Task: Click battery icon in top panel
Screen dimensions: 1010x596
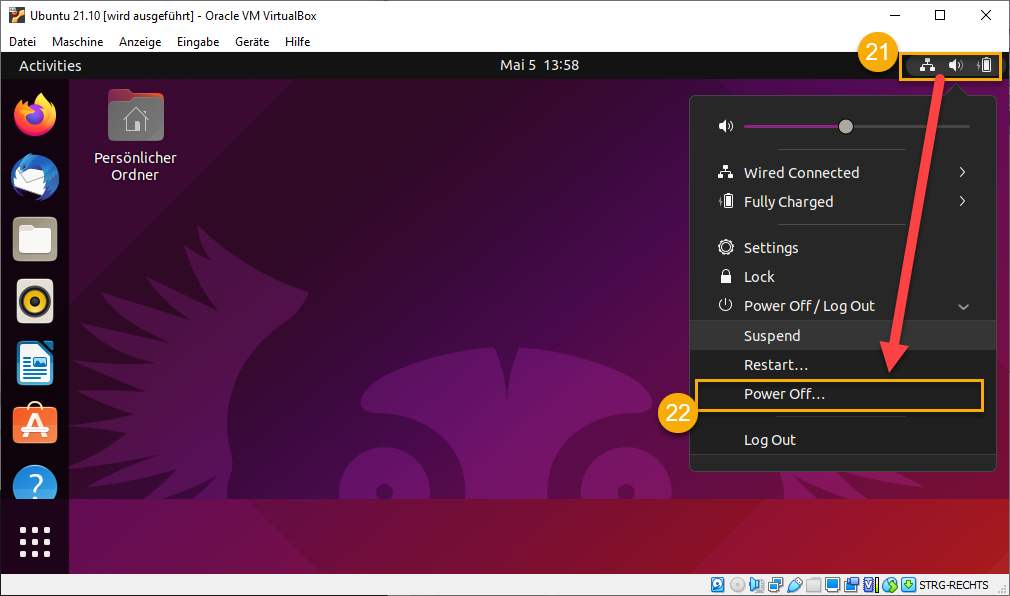Action: click(x=985, y=65)
